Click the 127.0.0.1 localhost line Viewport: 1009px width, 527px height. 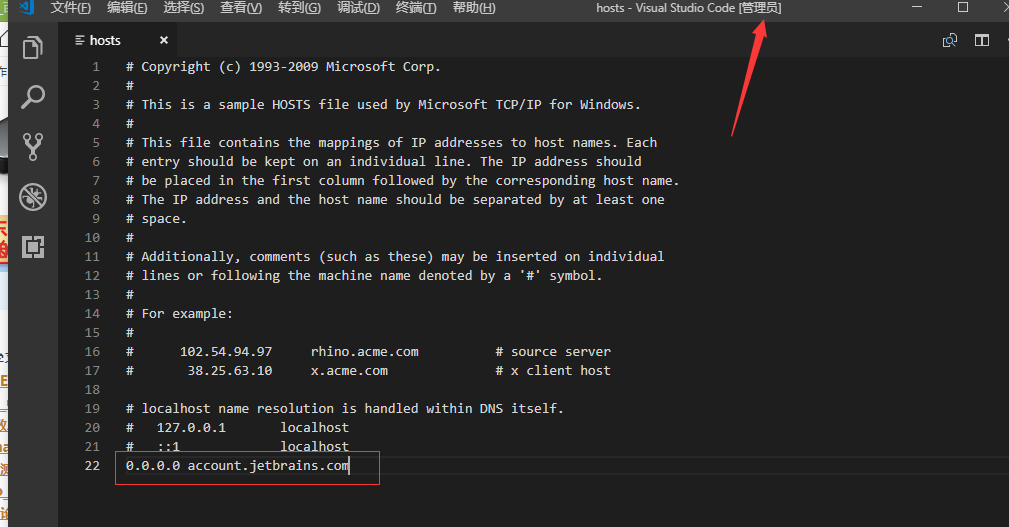237,427
